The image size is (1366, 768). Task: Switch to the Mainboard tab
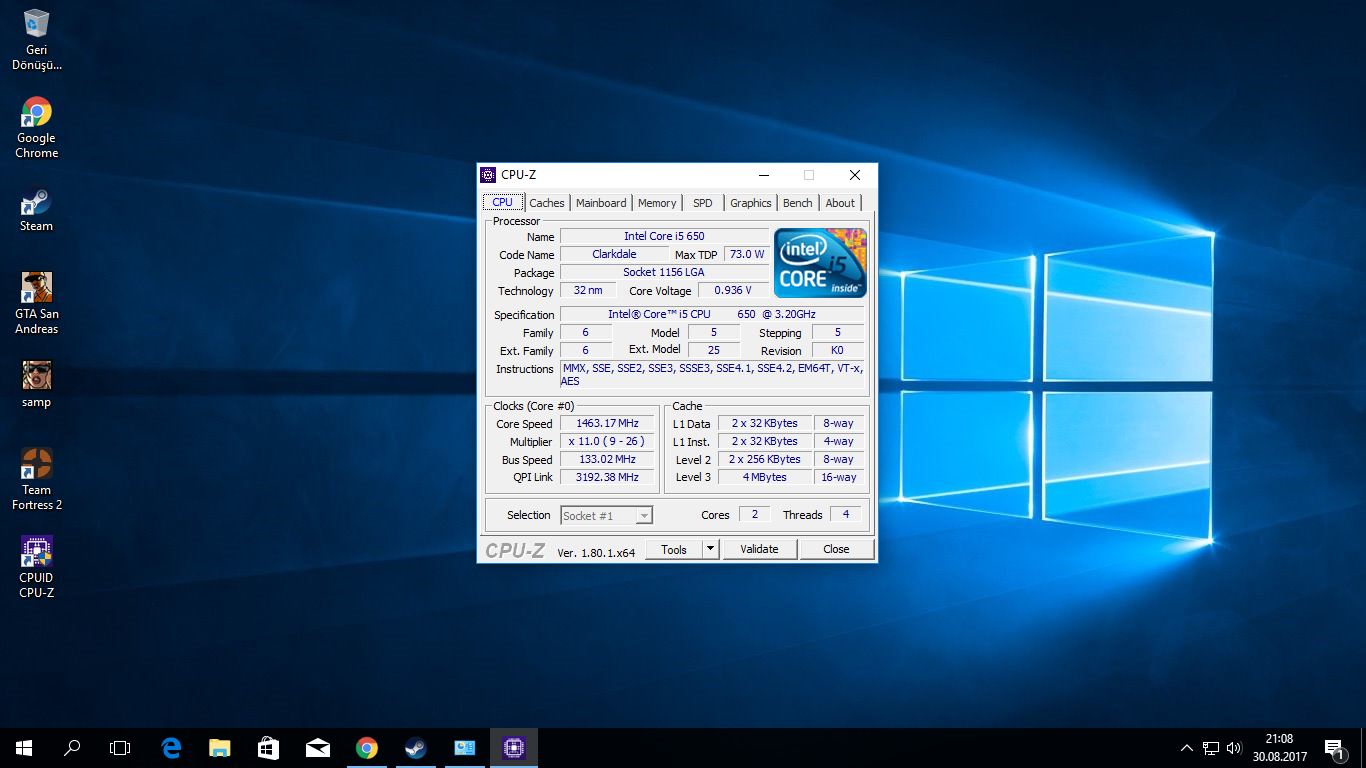click(x=601, y=203)
